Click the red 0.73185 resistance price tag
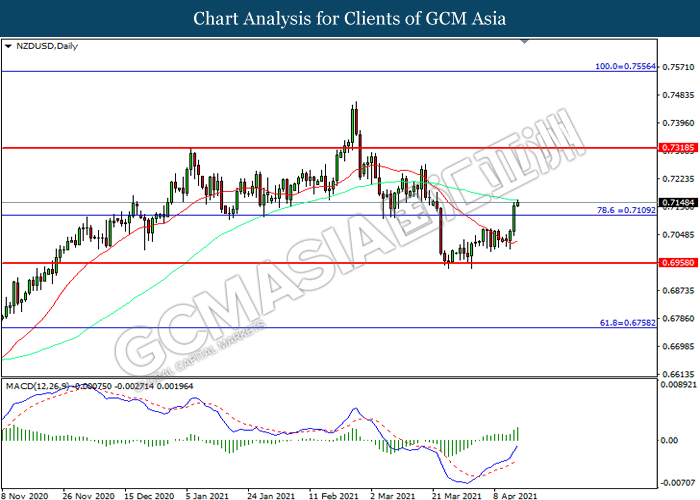Image resolution: width=700 pixels, height=500 pixels. 677,148
